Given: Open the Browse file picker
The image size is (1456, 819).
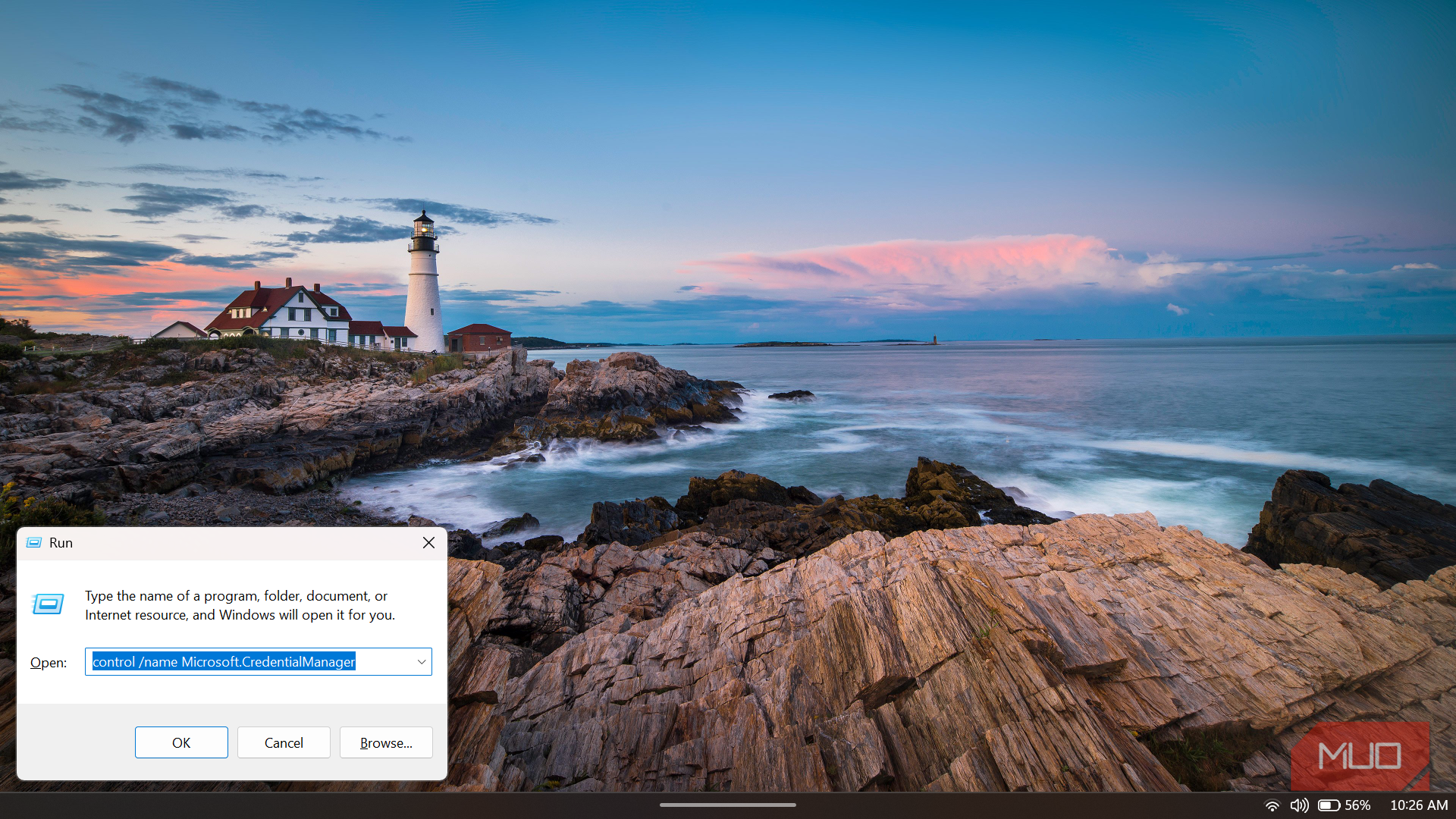Looking at the screenshot, I should (386, 742).
